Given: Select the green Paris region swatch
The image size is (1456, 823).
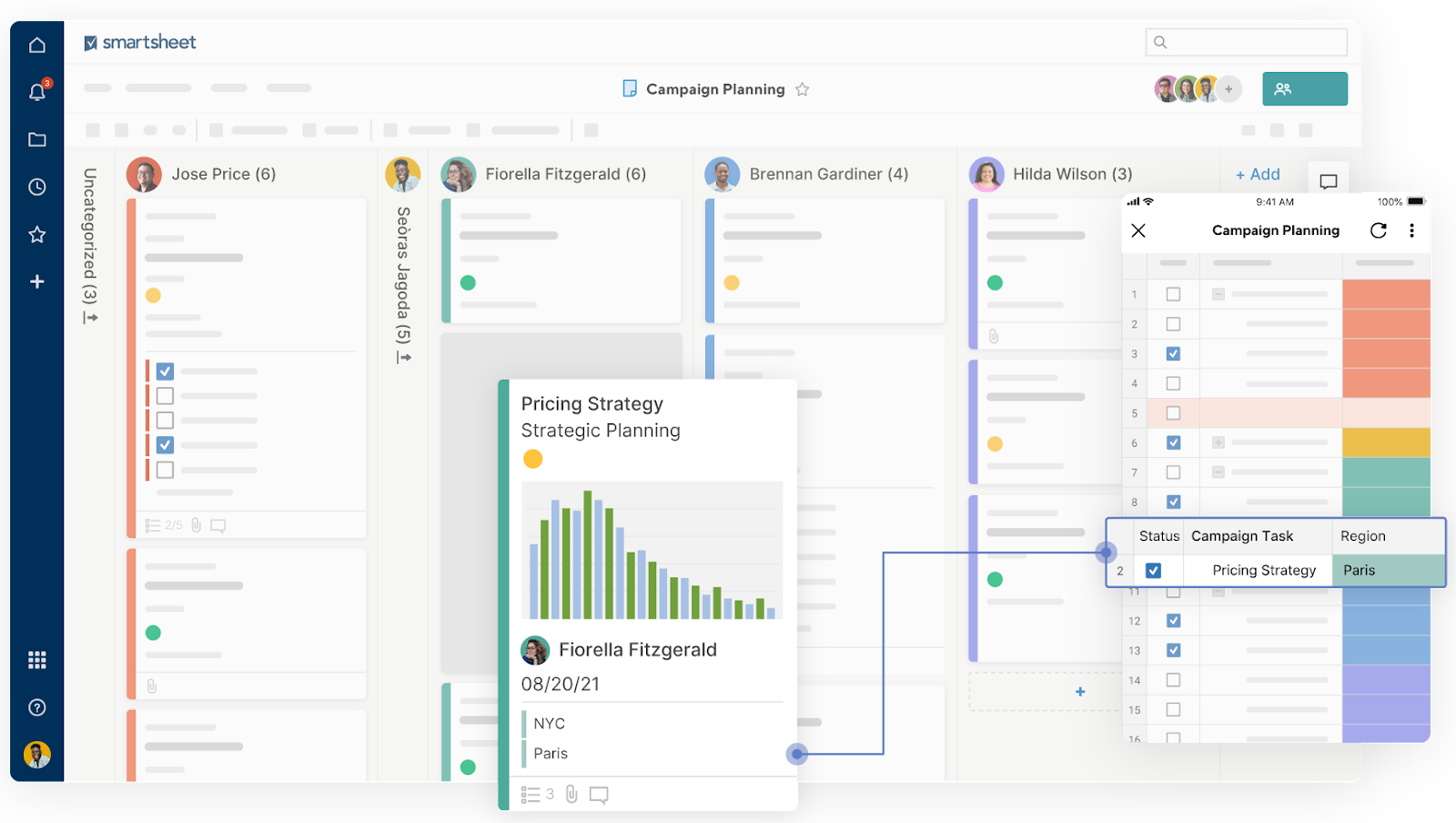Looking at the screenshot, I should click(1387, 570).
